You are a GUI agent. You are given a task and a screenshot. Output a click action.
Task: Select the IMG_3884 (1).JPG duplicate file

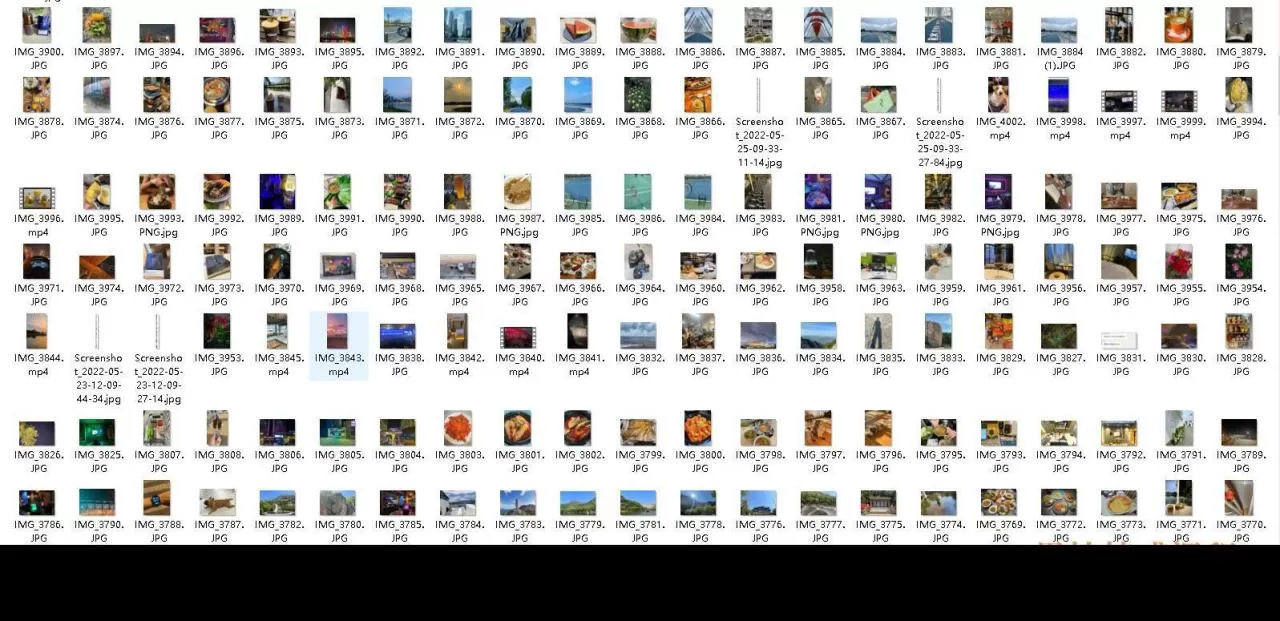click(x=1059, y=29)
